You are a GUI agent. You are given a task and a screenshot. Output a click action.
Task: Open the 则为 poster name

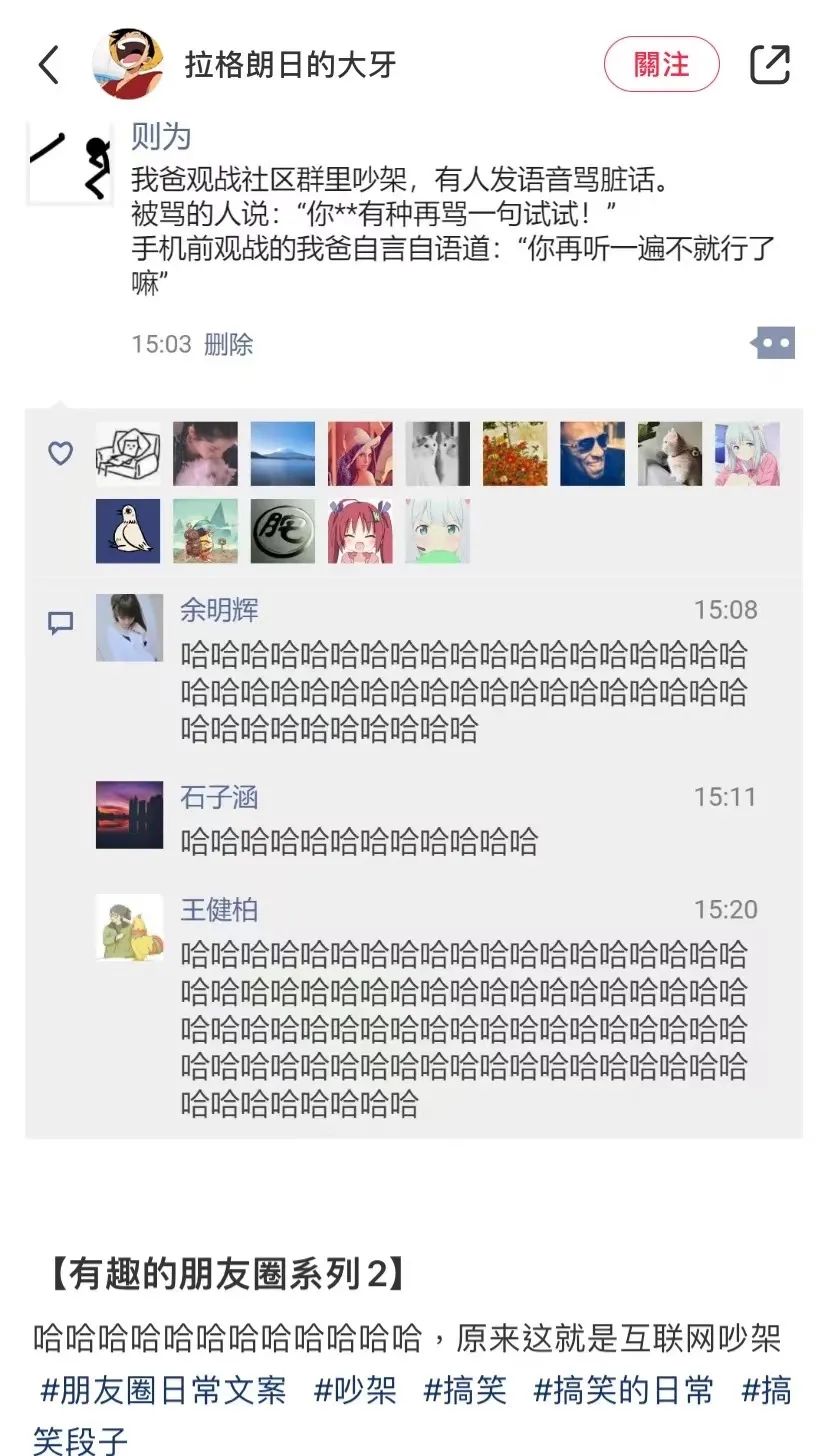[x=161, y=136]
